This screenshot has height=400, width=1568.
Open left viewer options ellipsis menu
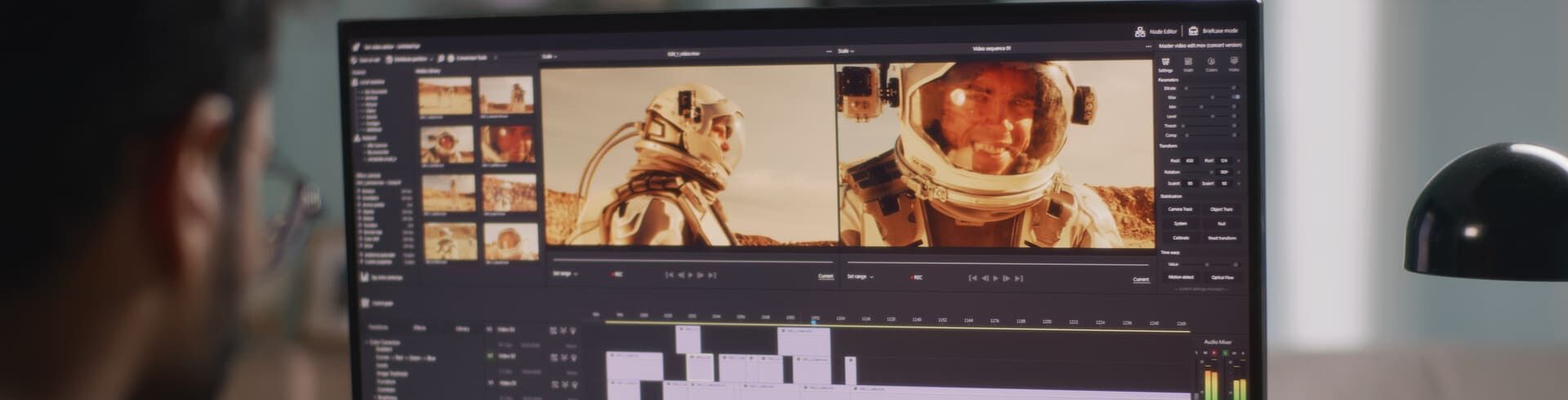[x=829, y=51]
